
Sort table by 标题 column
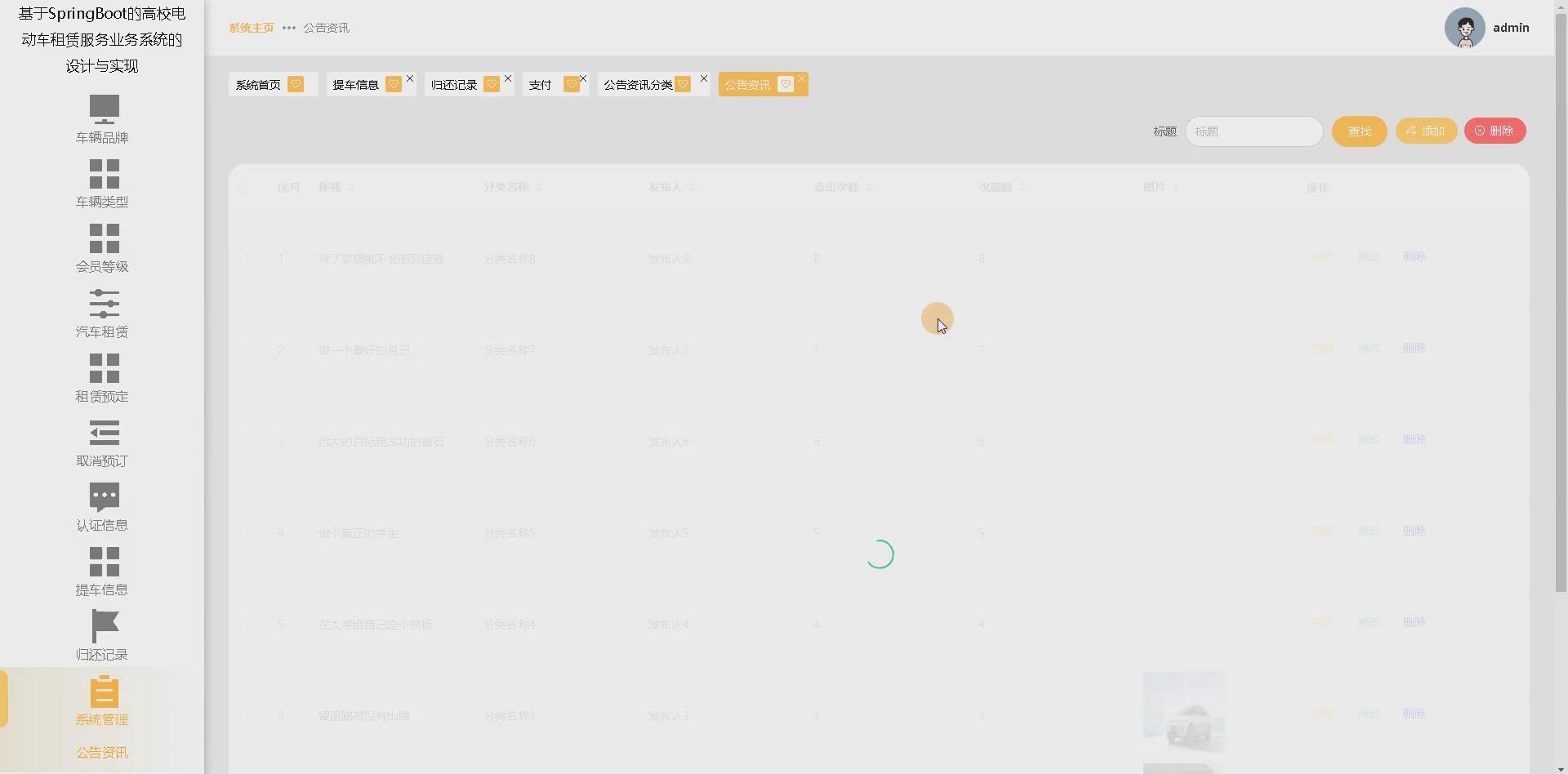point(350,188)
